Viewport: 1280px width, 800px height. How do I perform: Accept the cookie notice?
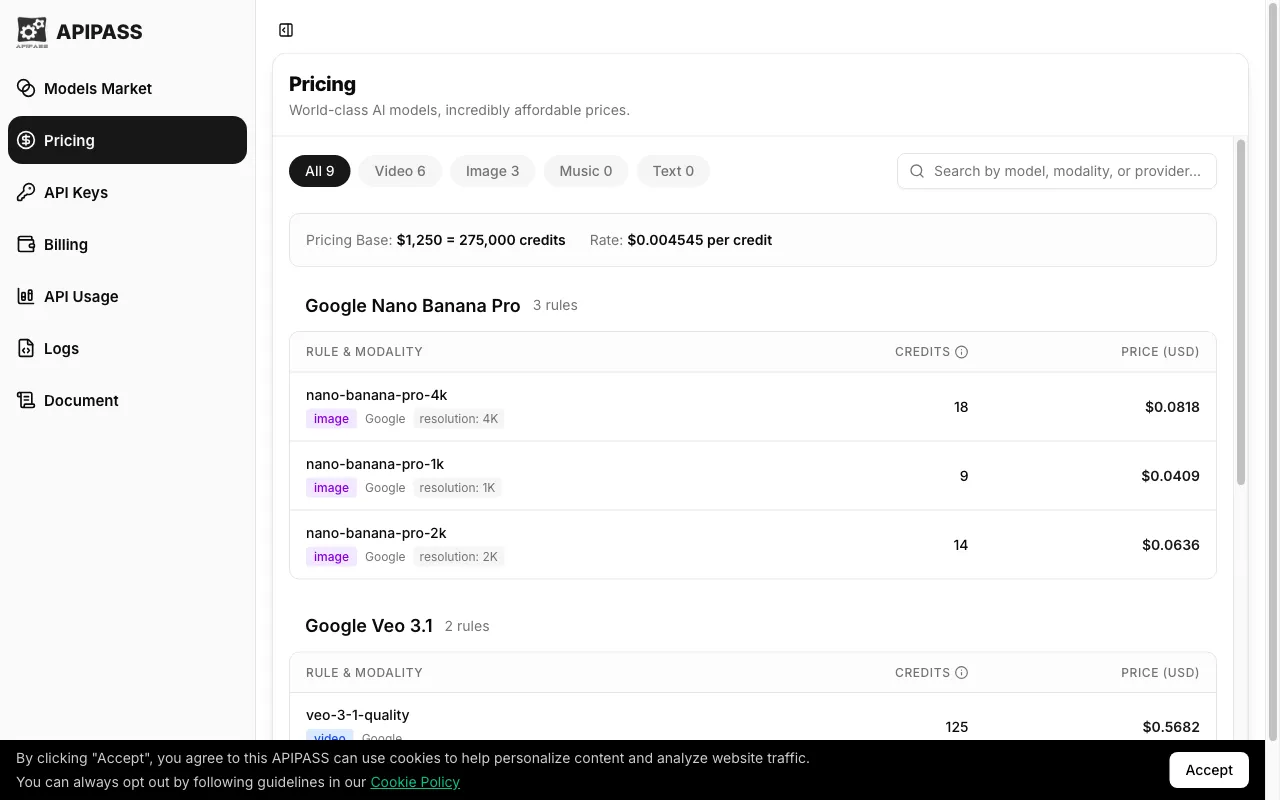(x=1209, y=770)
